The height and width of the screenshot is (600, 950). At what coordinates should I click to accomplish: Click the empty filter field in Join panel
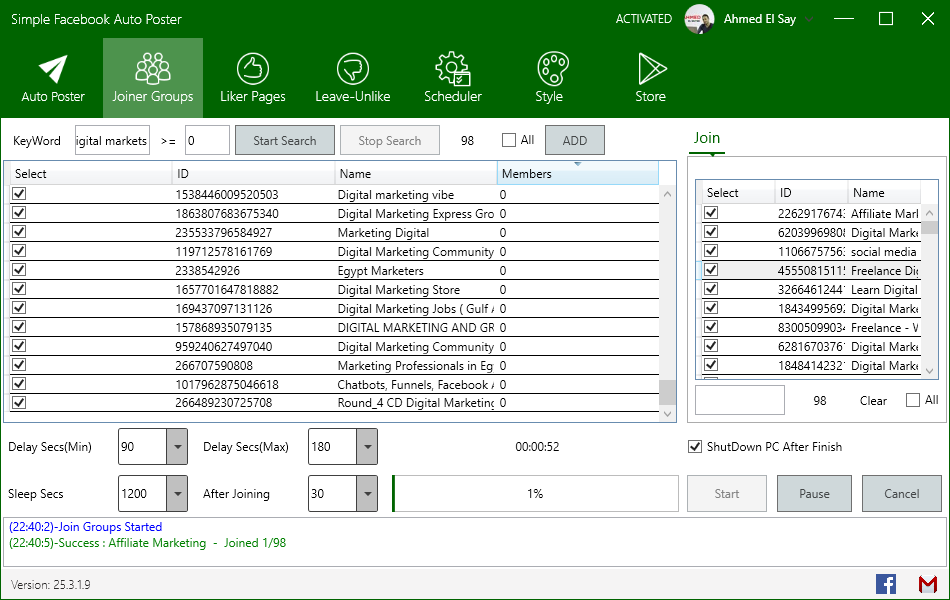click(740, 400)
